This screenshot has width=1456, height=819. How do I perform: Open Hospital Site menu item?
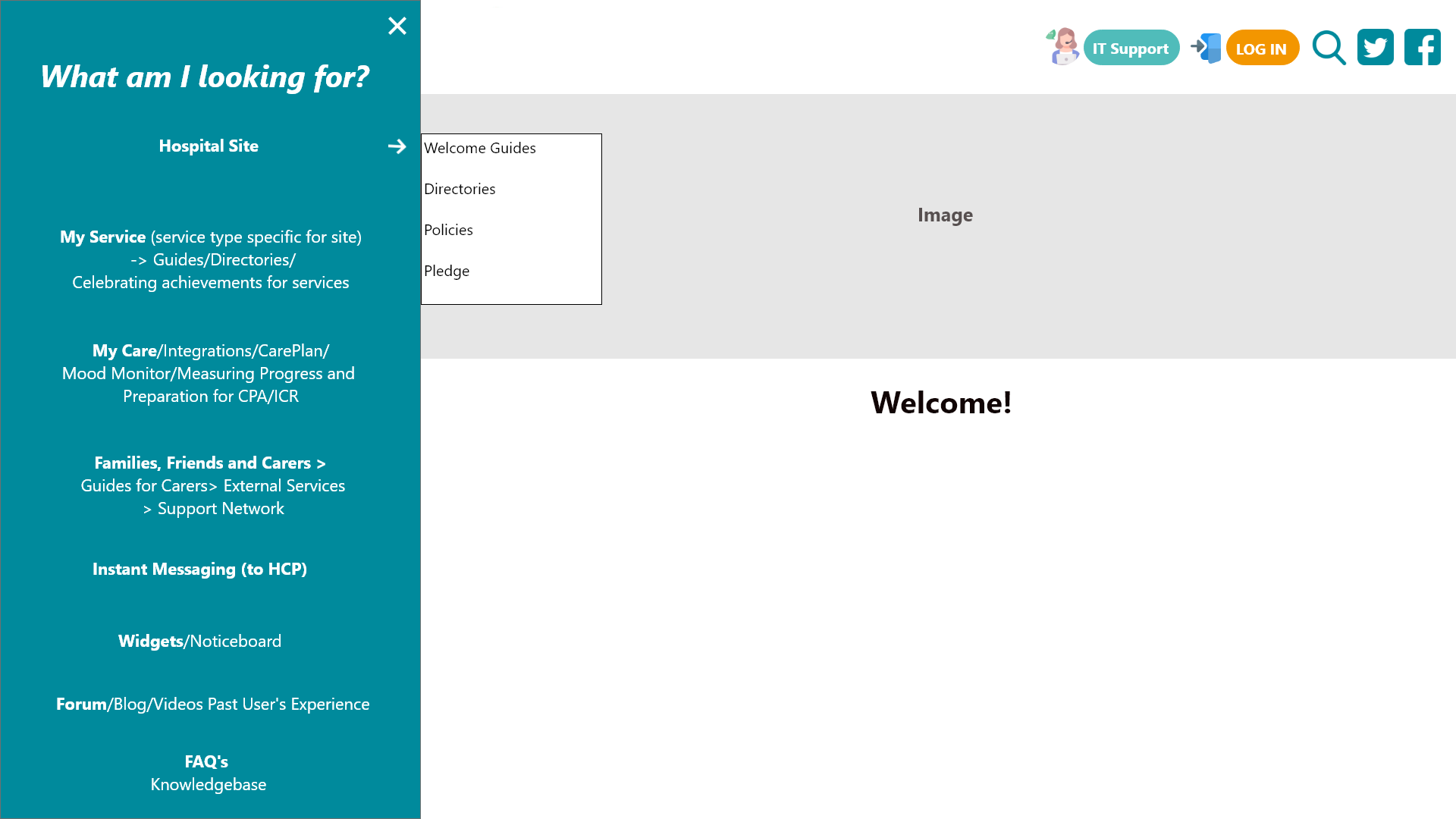(x=209, y=146)
